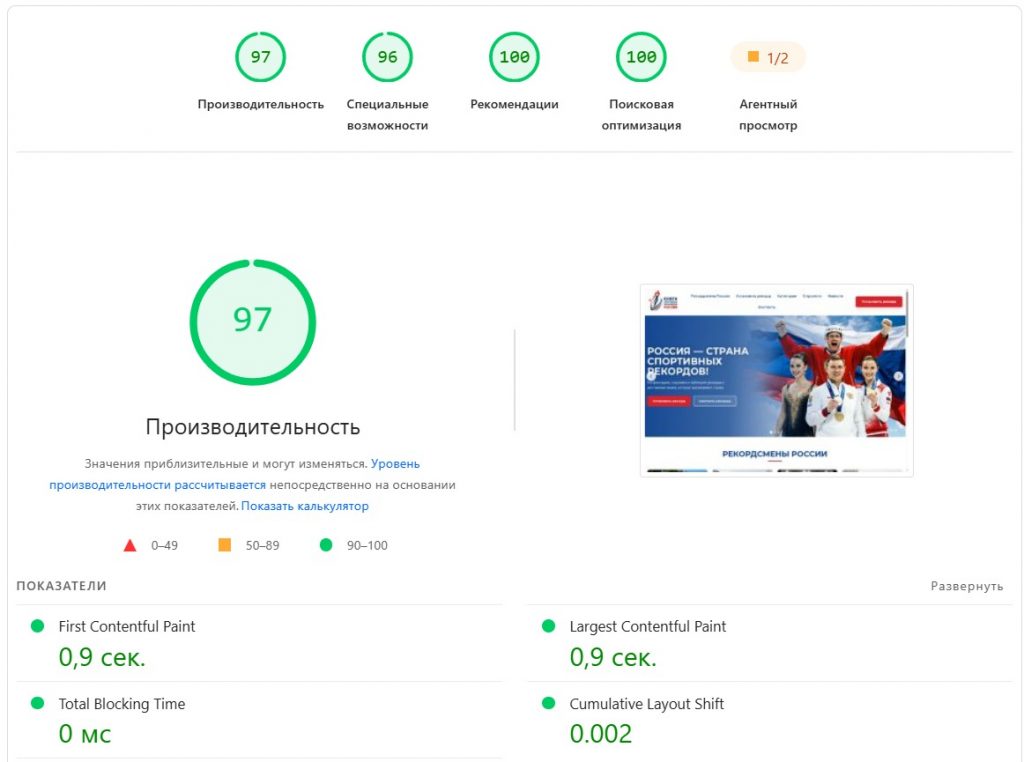Click the ПОКАЗАТЕЛИ section heading
The image size is (1024, 762).
[x=61, y=586]
